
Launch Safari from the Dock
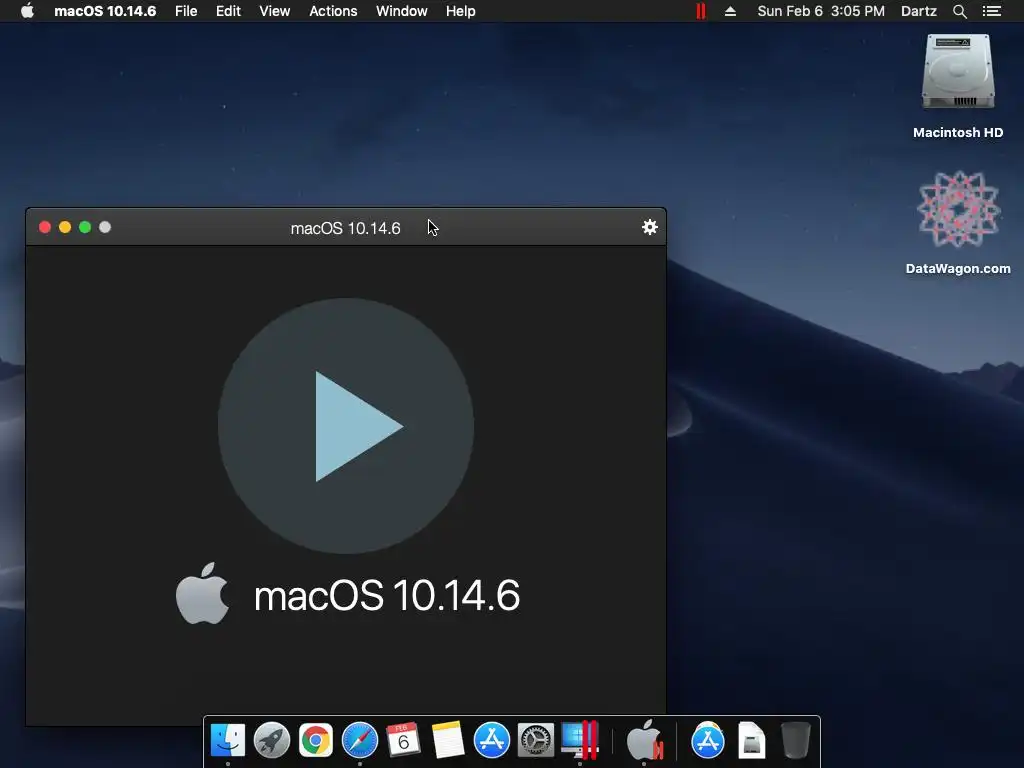coord(360,740)
